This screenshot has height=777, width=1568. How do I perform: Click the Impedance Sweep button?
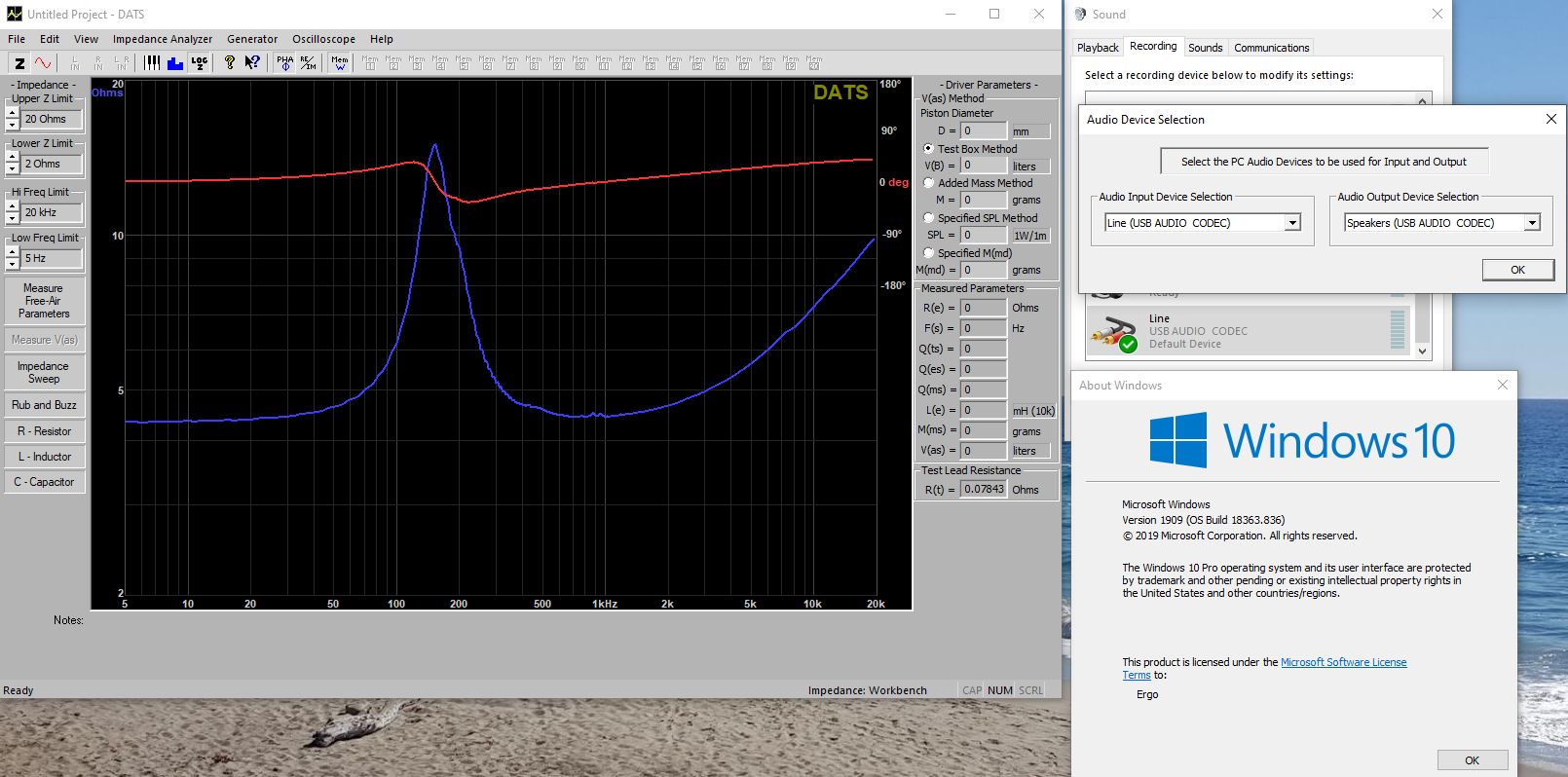[44, 372]
